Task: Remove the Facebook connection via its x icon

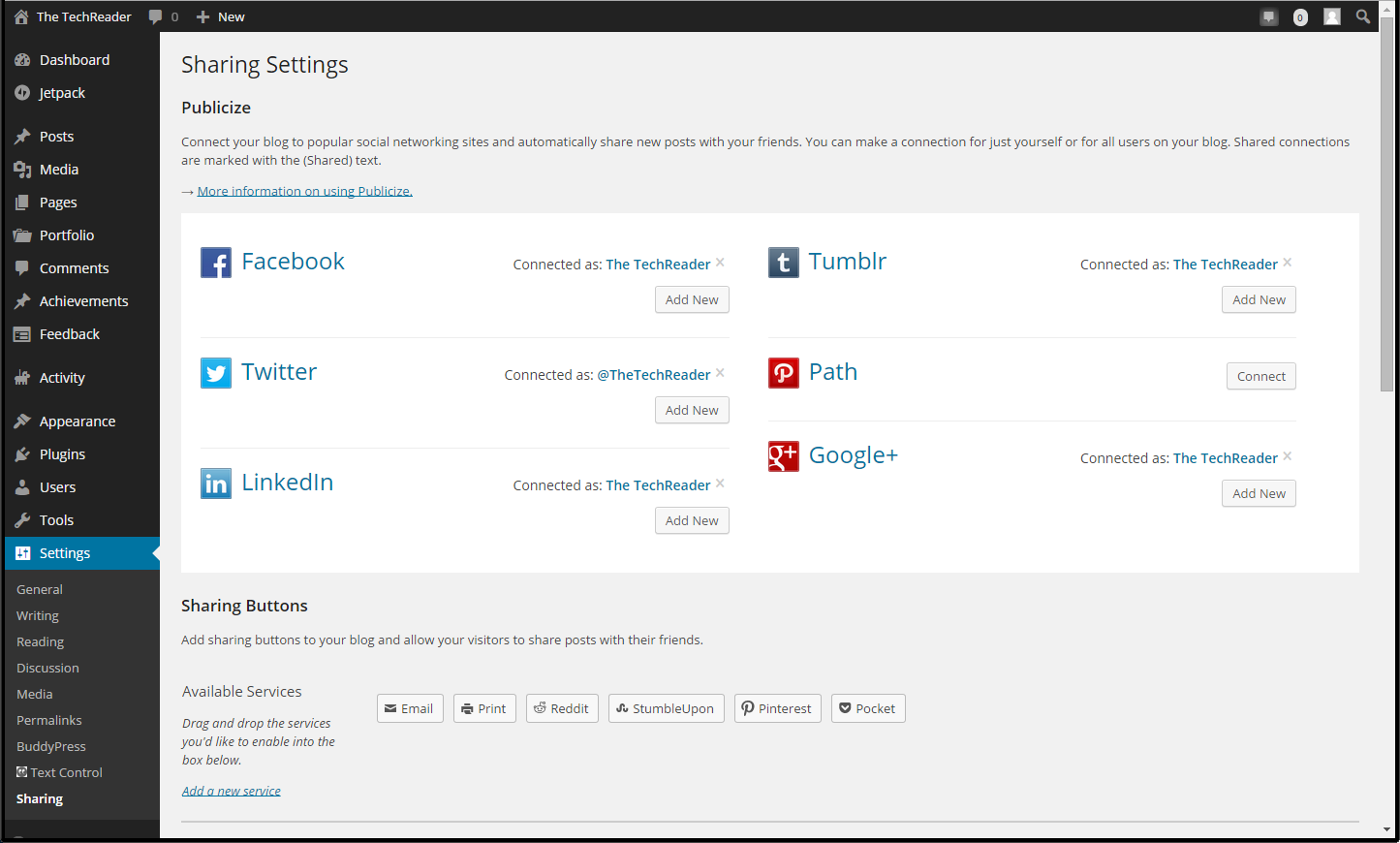Action: coord(720,263)
